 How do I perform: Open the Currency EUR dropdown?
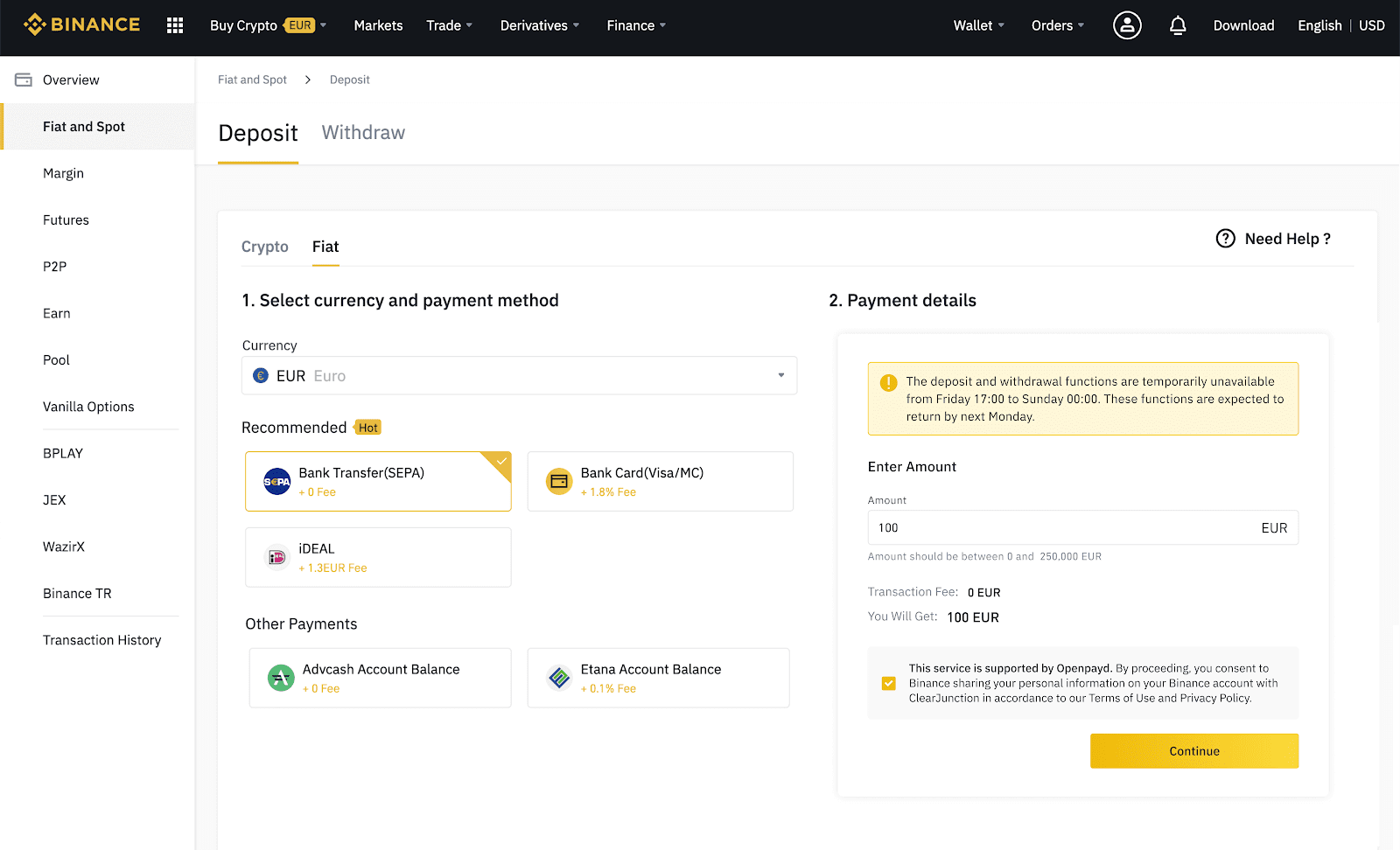(x=519, y=375)
